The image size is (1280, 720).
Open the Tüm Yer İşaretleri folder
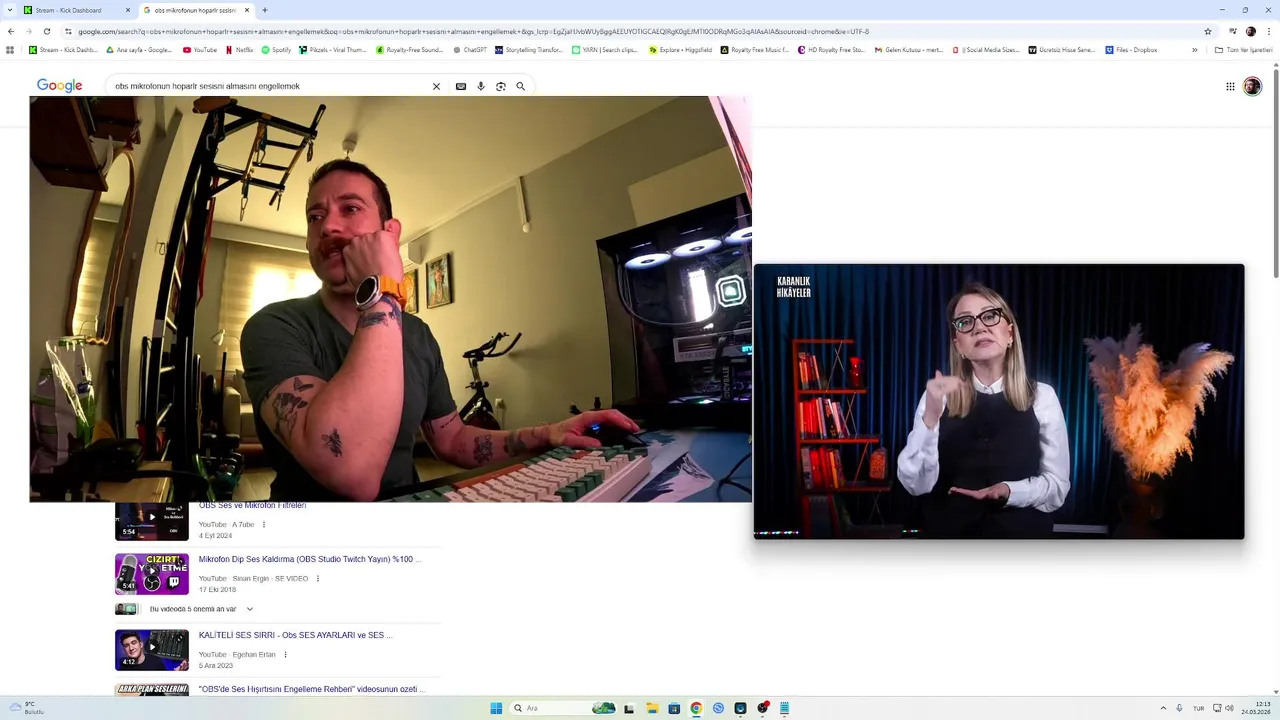pos(1244,49)
